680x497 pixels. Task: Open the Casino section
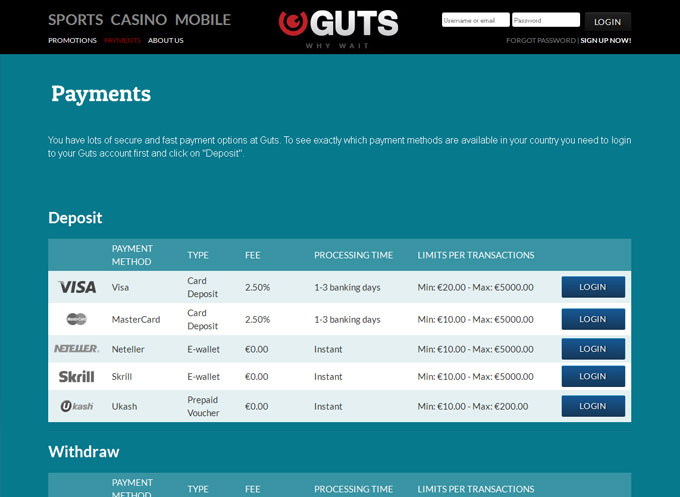click(x=139, y=20)
